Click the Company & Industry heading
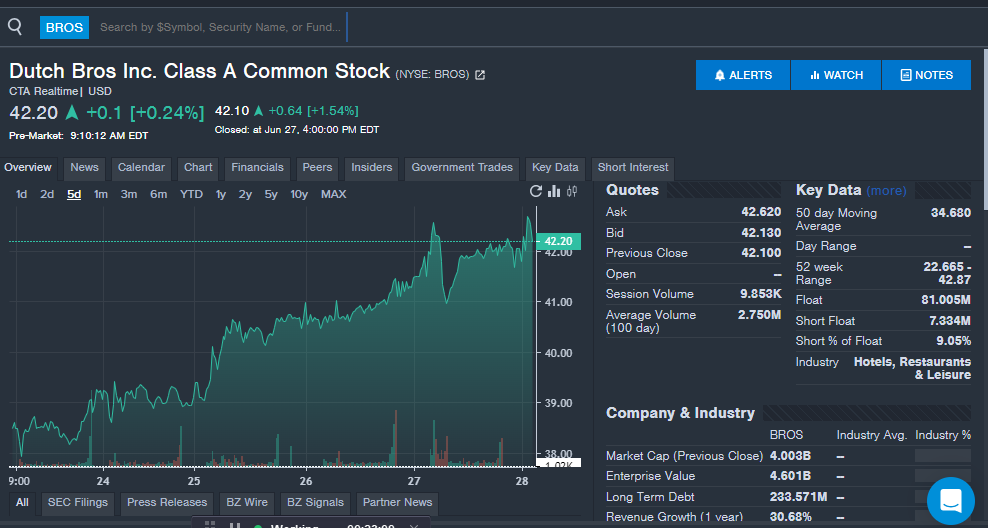Screen dimensions: 988x528 [x=680, y=413]
